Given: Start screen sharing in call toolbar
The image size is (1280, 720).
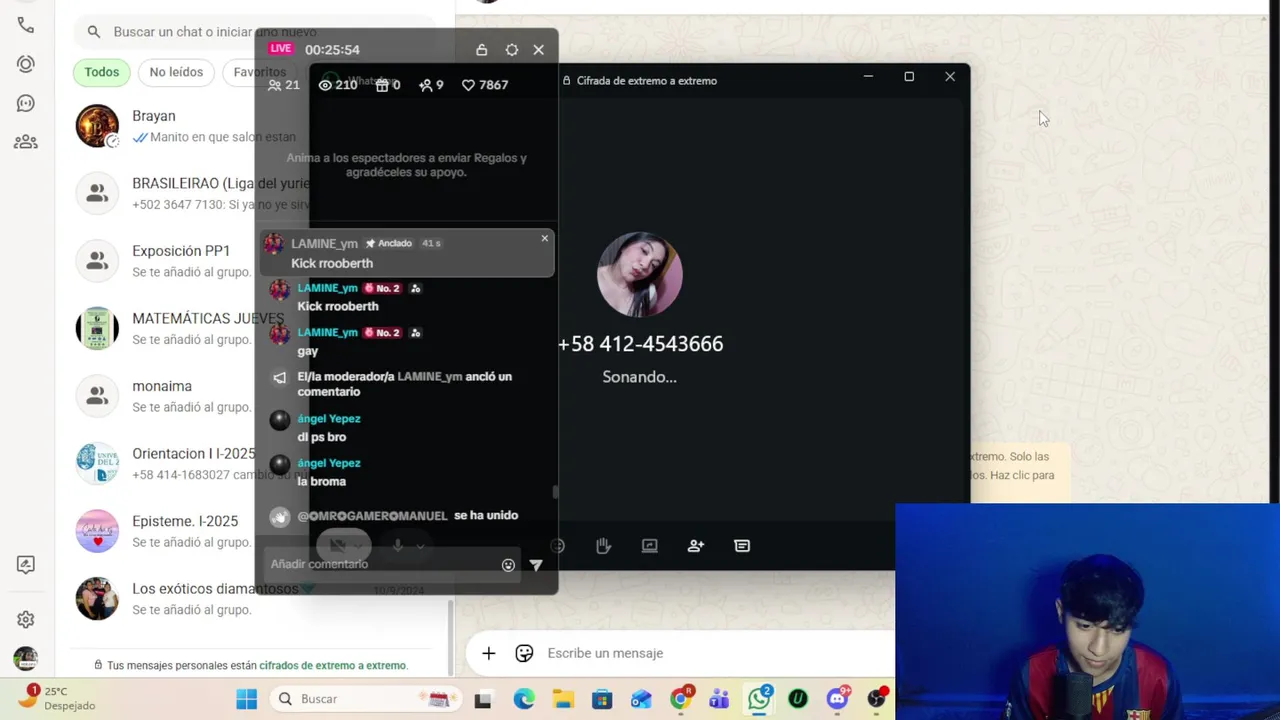Looking at the screenshot, I should (650, 546).
